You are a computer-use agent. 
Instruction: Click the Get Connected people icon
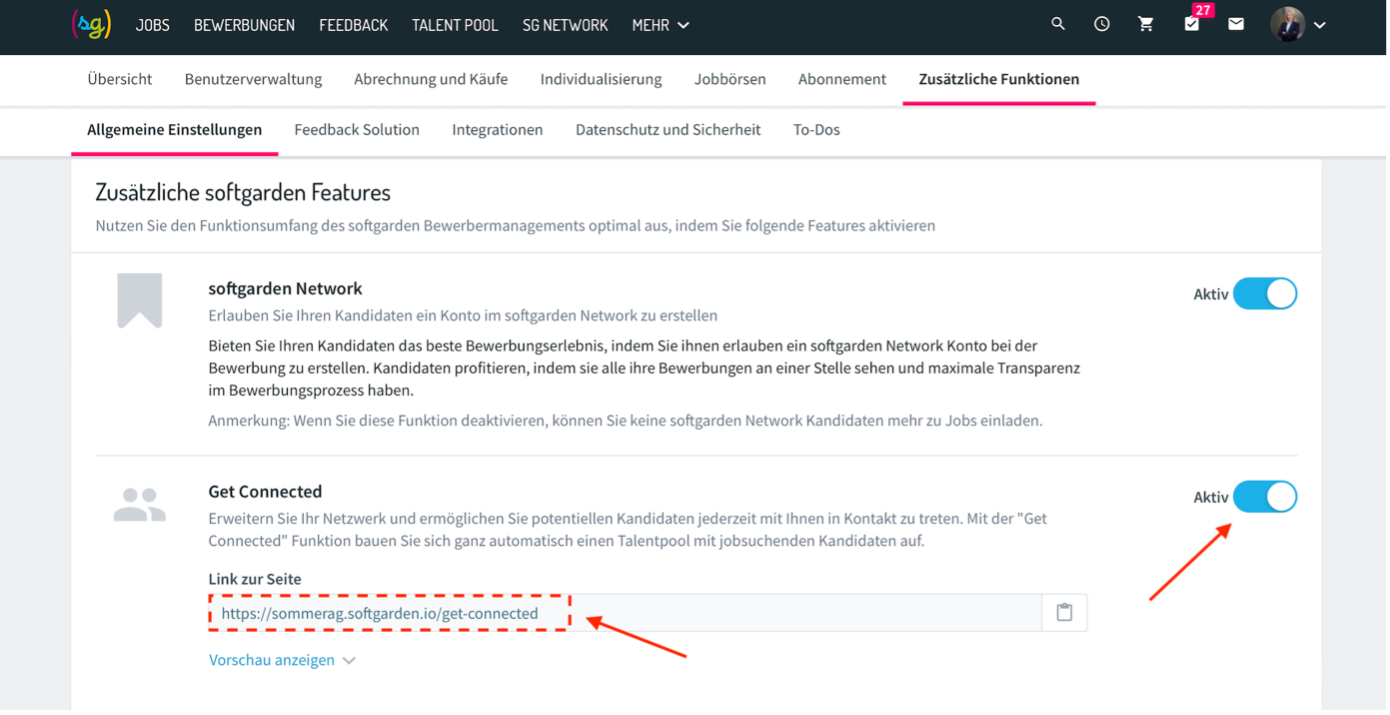click(139, 505)
